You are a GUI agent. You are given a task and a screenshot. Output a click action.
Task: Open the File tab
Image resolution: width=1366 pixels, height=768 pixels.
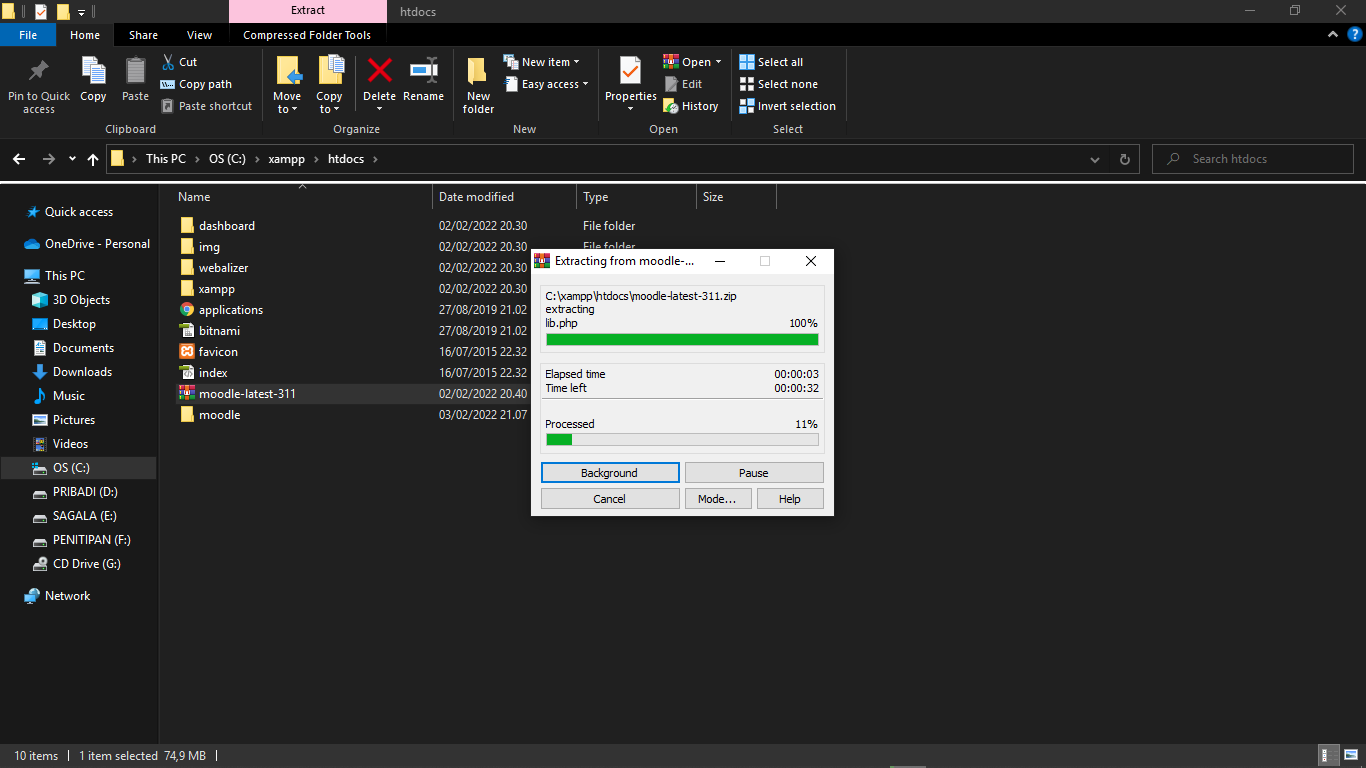[28, 35]
